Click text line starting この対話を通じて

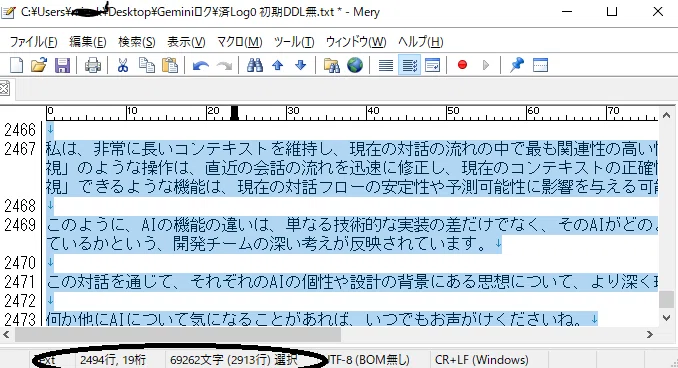tap(352, 282)
